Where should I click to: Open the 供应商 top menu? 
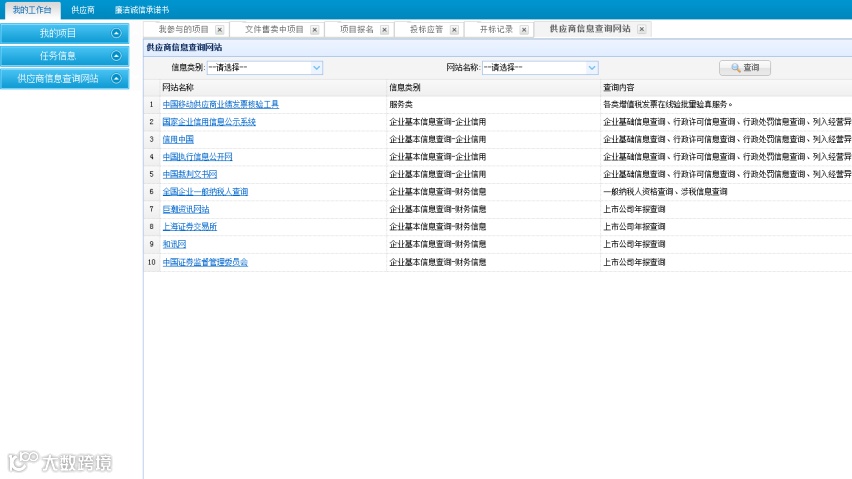point(83,10)
